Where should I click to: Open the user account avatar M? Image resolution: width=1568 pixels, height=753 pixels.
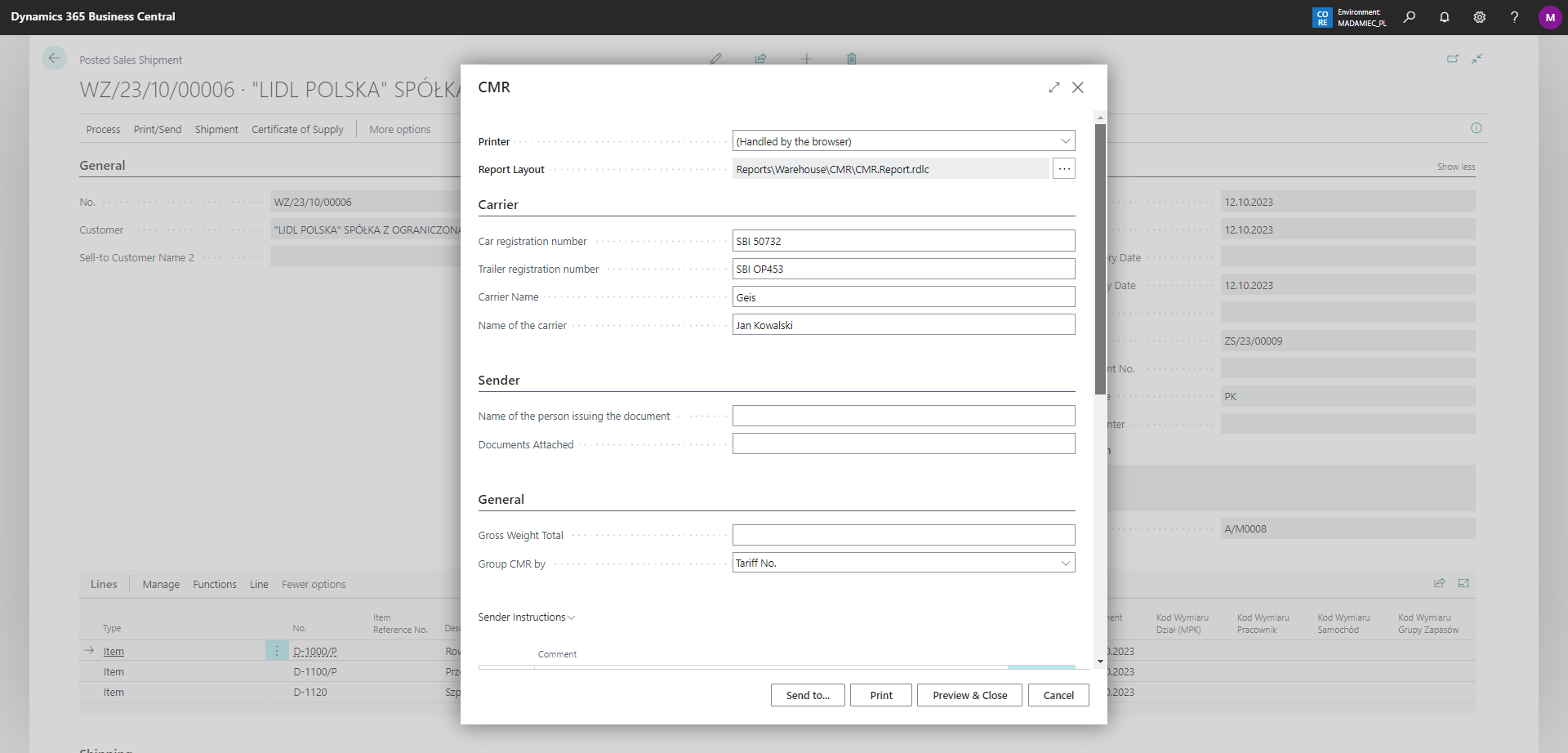(1549, 17)
